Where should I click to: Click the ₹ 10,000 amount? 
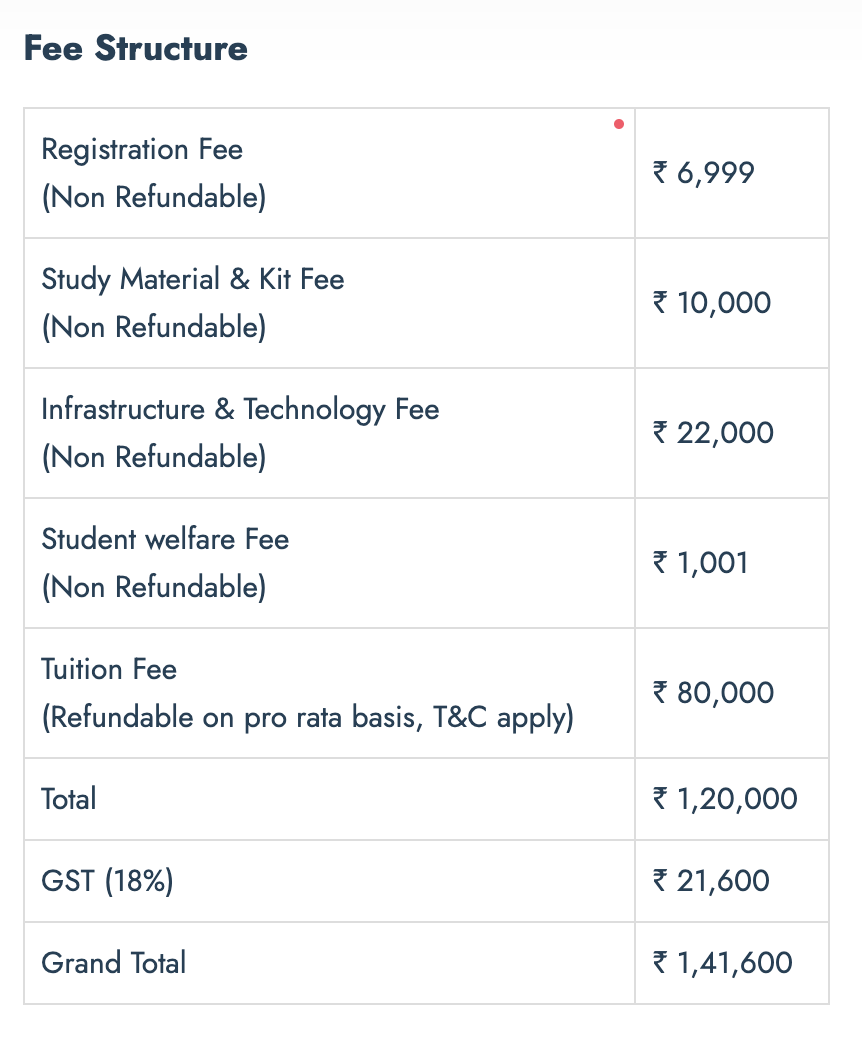pos(712,303)
